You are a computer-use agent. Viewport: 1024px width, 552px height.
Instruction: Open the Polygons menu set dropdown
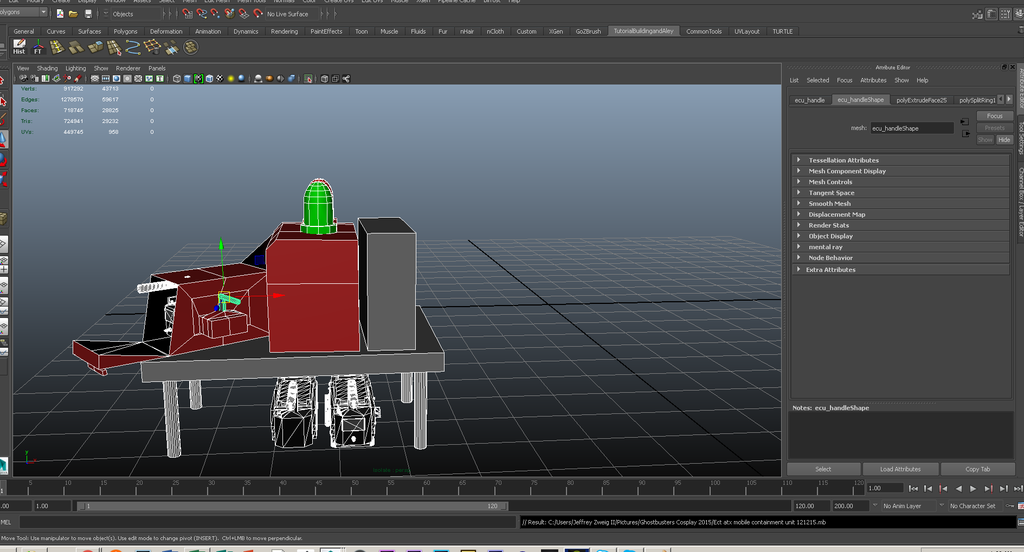pyautogui.click(x=24, y=12)
